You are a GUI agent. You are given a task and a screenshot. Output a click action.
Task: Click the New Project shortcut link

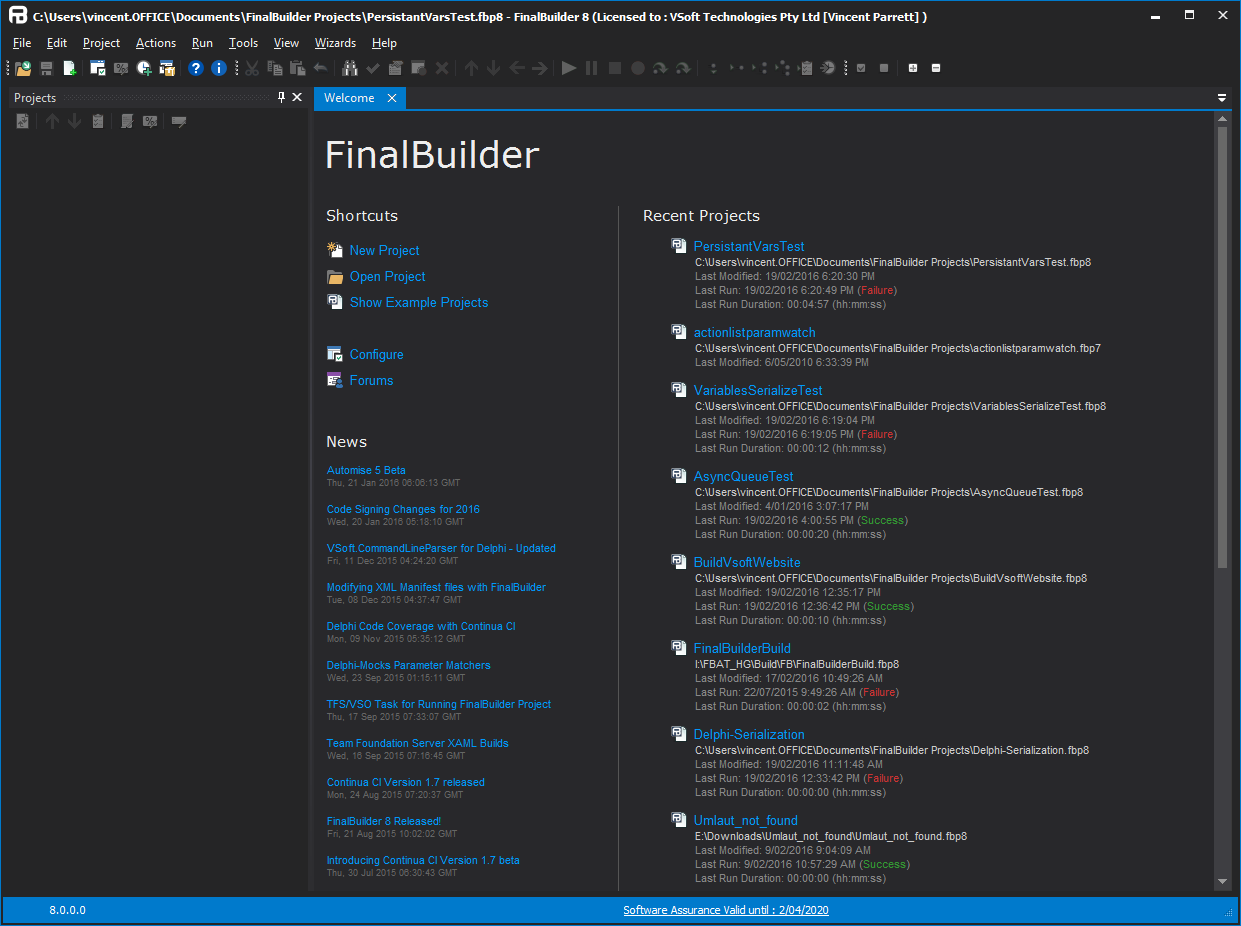click(x=385, y=251)
